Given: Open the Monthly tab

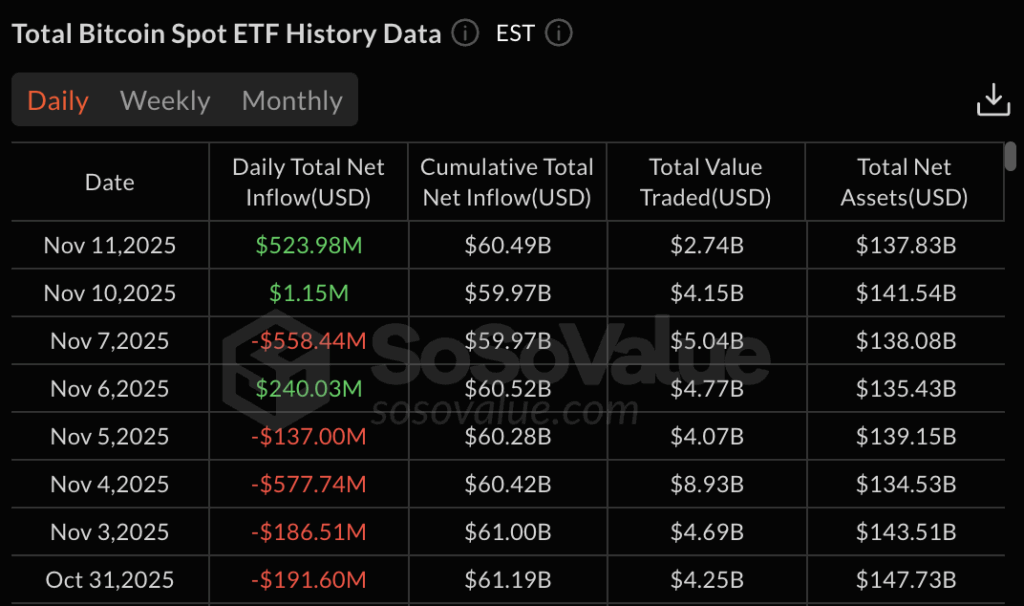Looking at the screenshot, I should click(292, 101).
